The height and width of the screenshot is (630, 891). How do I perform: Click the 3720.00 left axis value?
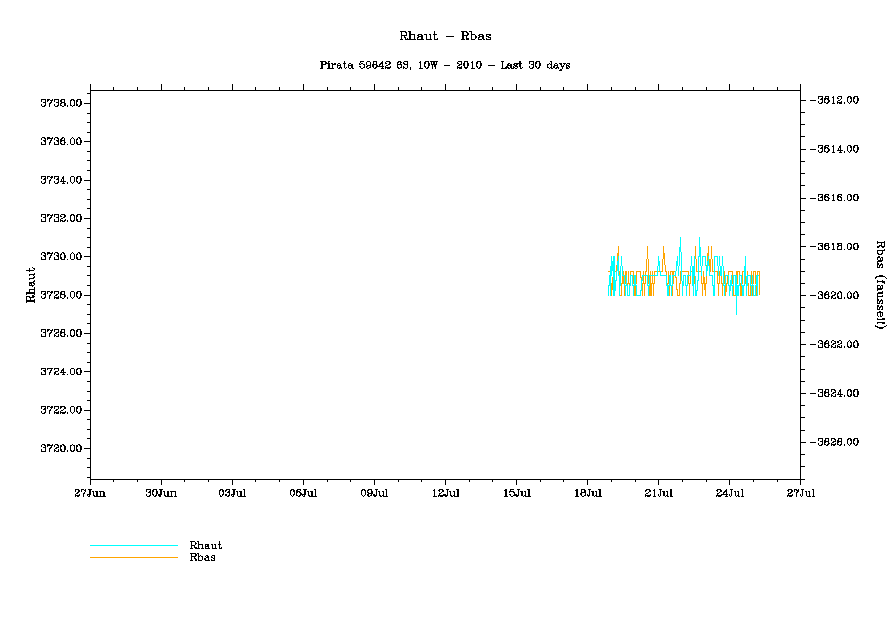tap(60, 448)
